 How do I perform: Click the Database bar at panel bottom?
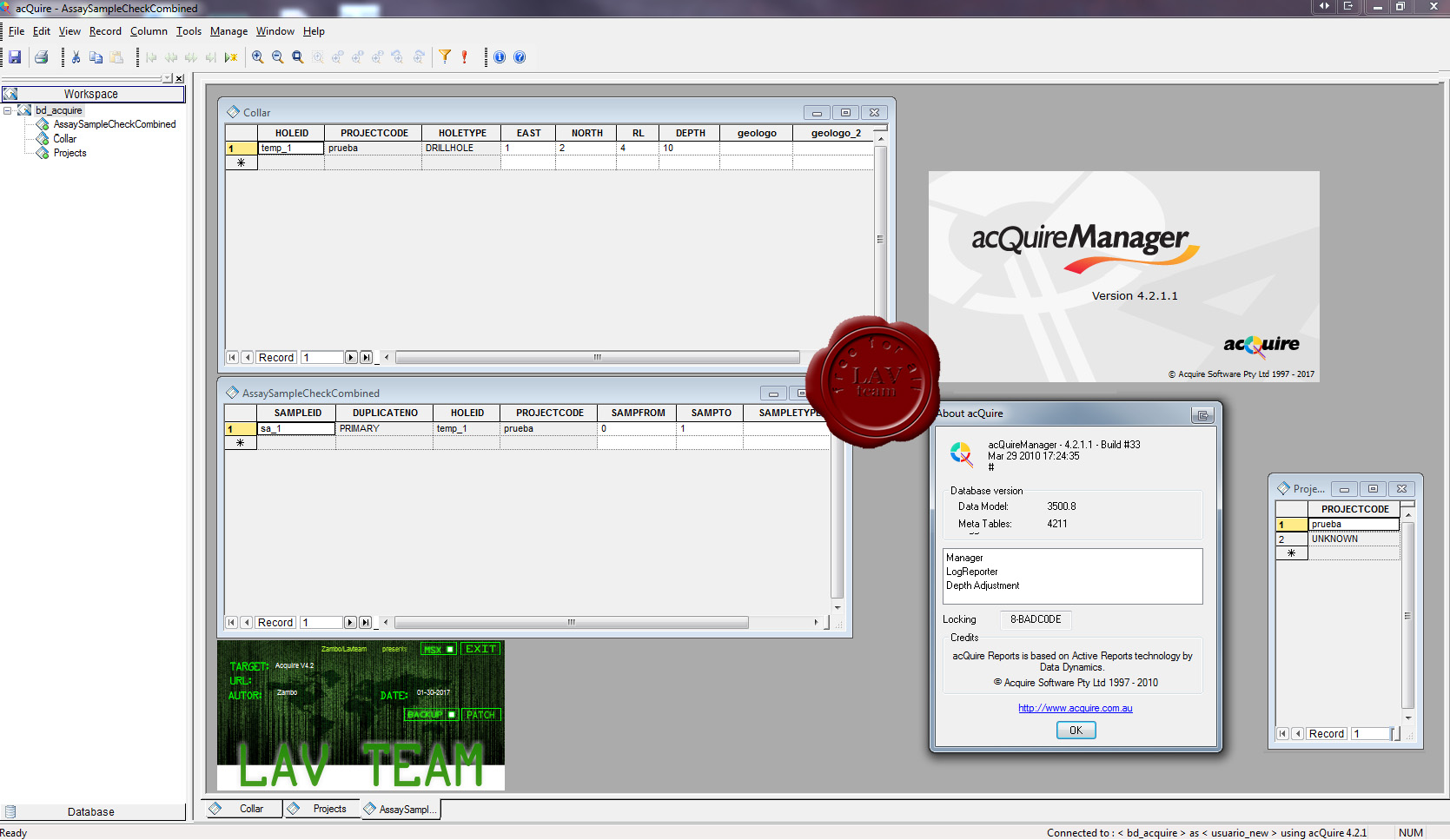click(91, 812)
